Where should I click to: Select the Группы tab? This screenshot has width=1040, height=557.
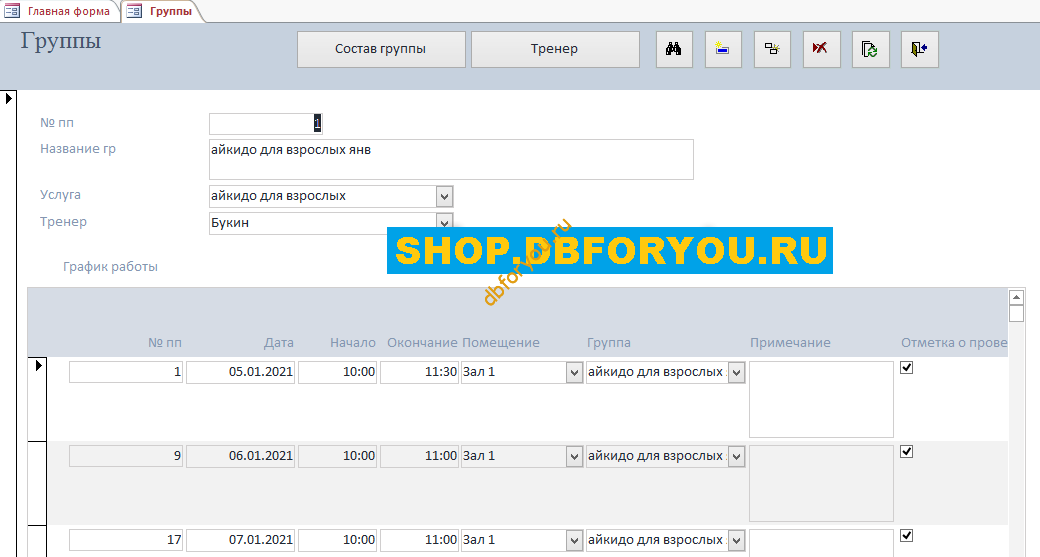(x=162, y=11)
